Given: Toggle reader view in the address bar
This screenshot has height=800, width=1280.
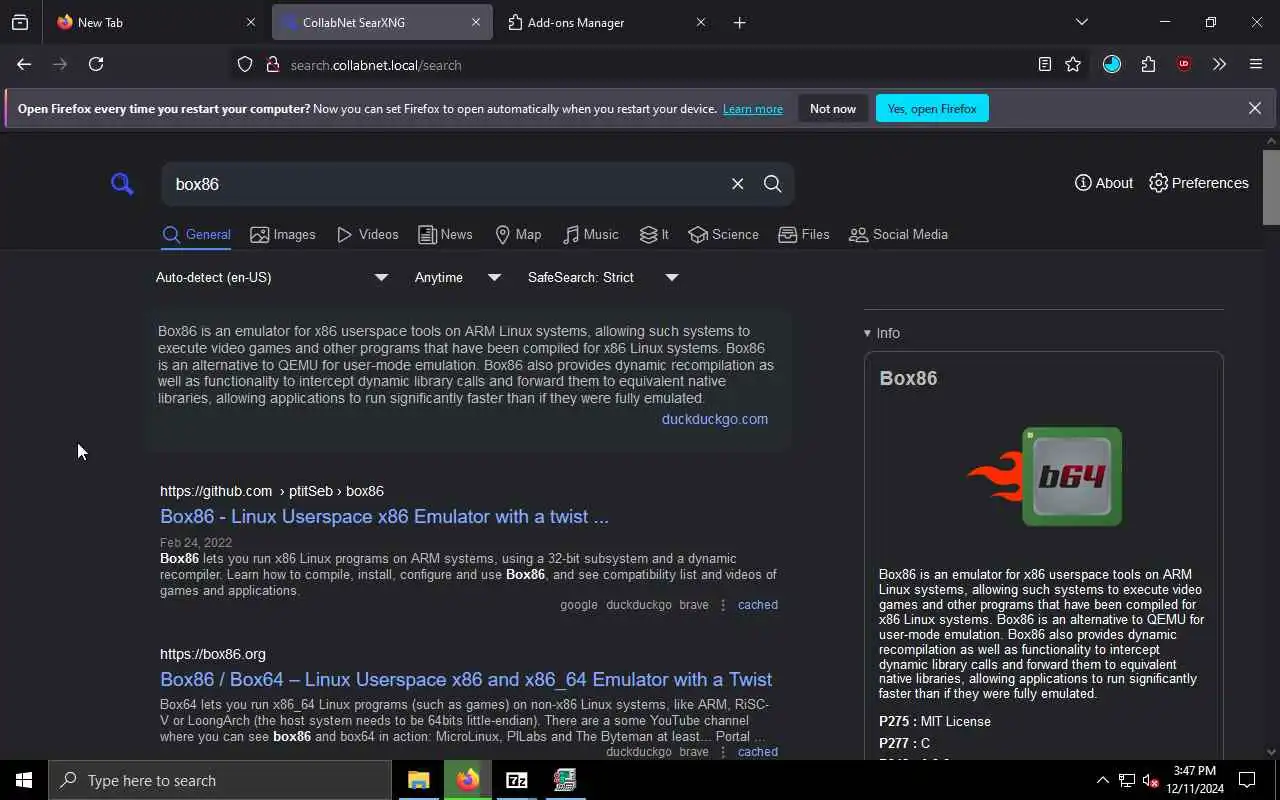Looking at the screenshot, I should coord(1044,64).
